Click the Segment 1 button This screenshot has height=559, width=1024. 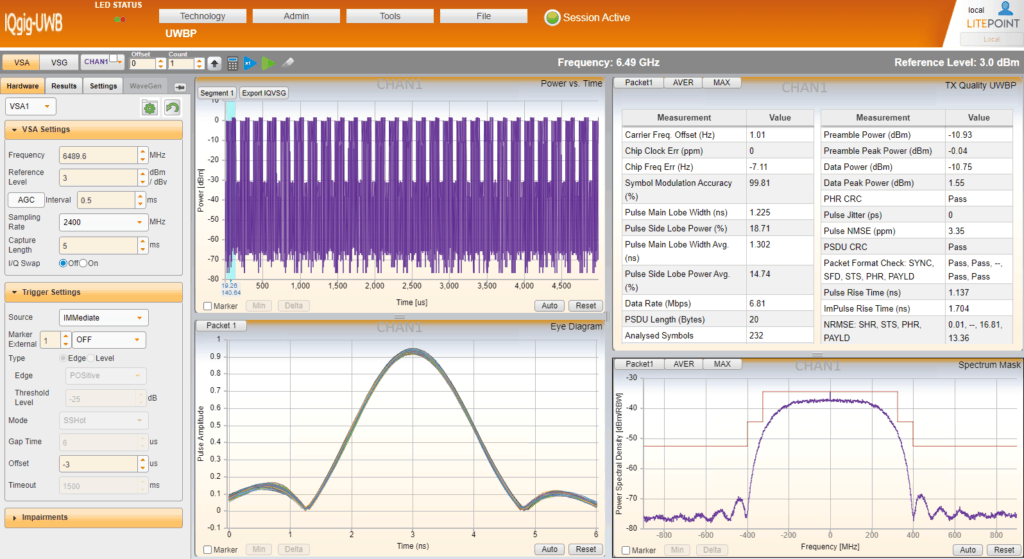coord(217,93)
